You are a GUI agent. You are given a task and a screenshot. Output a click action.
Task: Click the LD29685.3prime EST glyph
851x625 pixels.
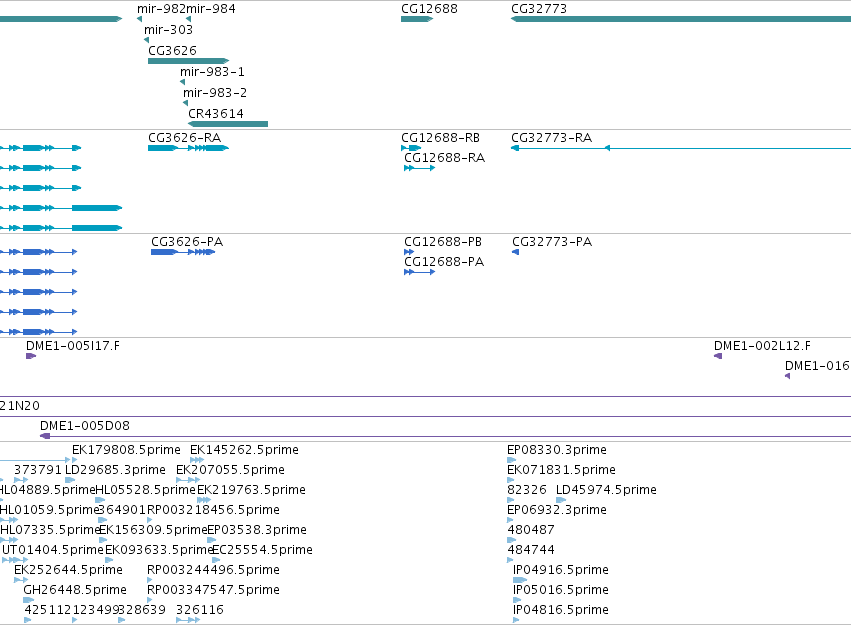pyautogui.click(x=70, y=480)
